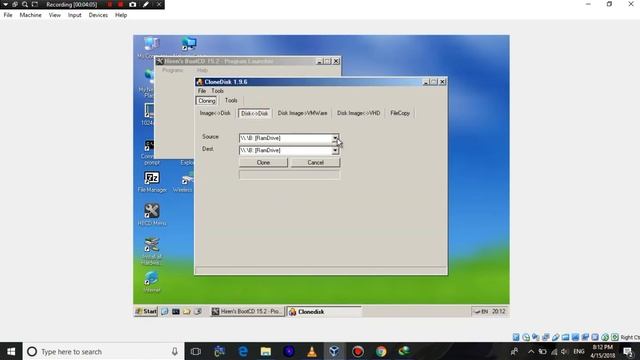Show hidden host tray icons chevron
This screenshot has height=360, width=640.
coord(531,351)
